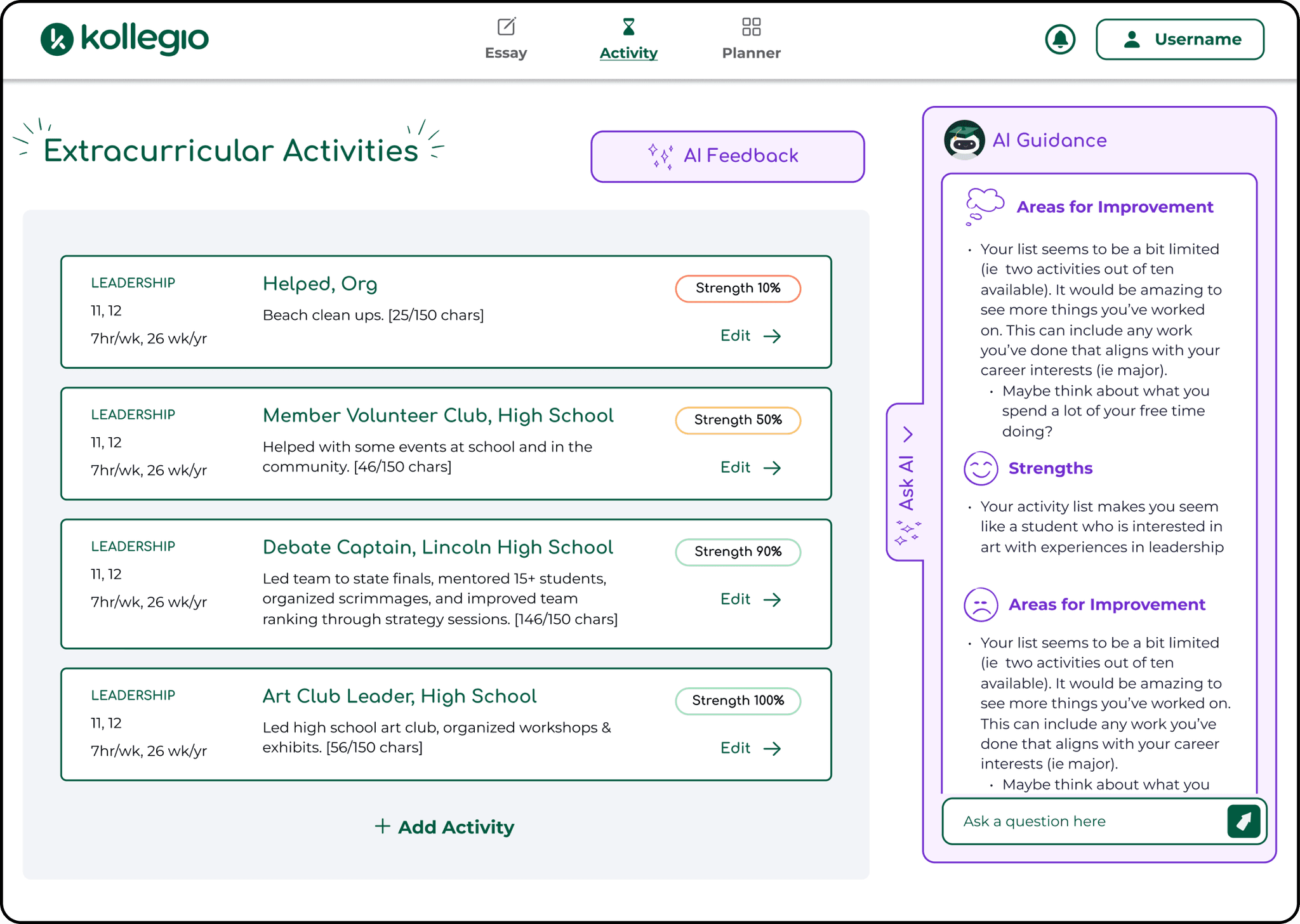
Task: Click Strength 10% badge on Helped, Org
Action: (x=738, y=288)
